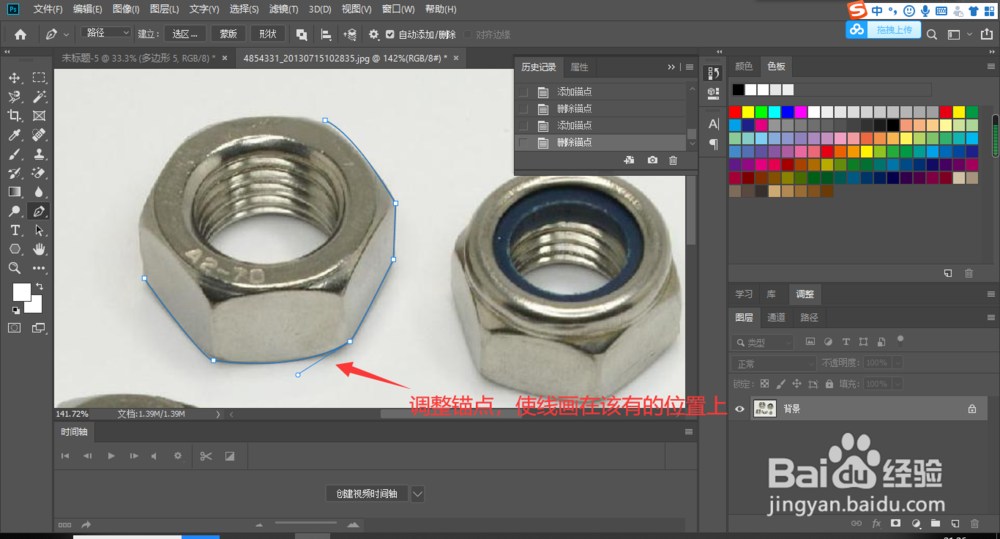Select the Rectangular Marquee tool

[x=39, y=78]
